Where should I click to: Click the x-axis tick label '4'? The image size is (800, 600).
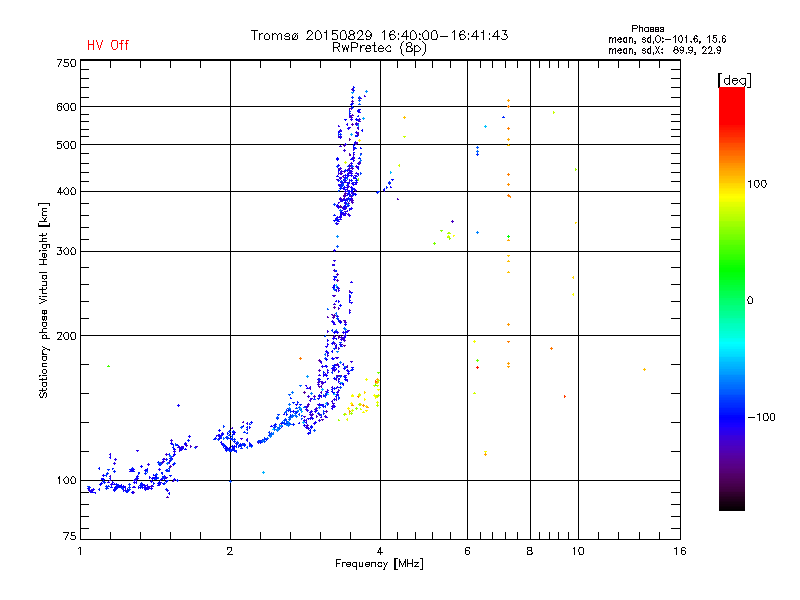pyautogui.click(x=380, y=551)
